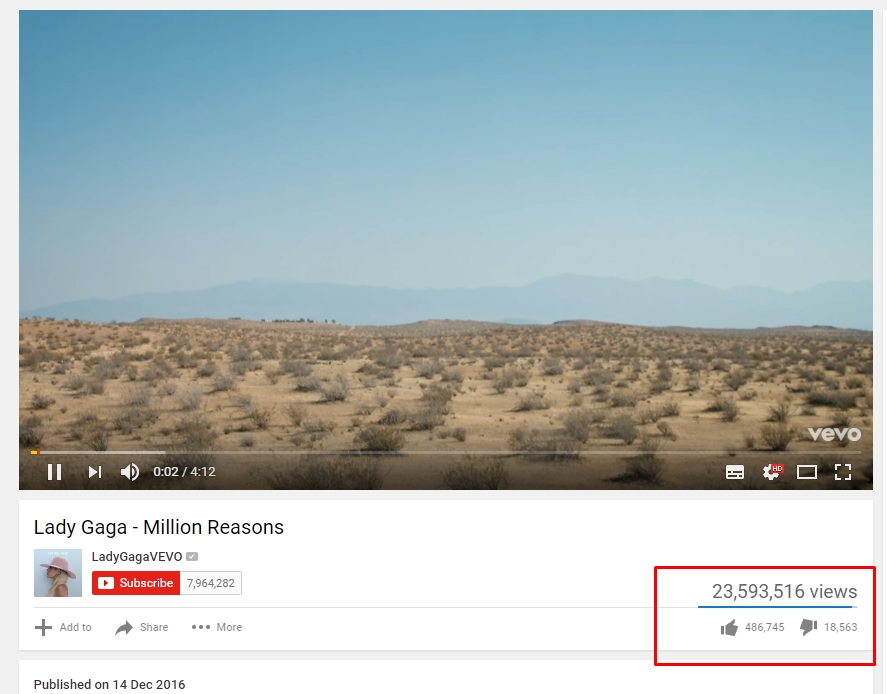
Task: Skip to the next video
Action: (x=94, y=472)
